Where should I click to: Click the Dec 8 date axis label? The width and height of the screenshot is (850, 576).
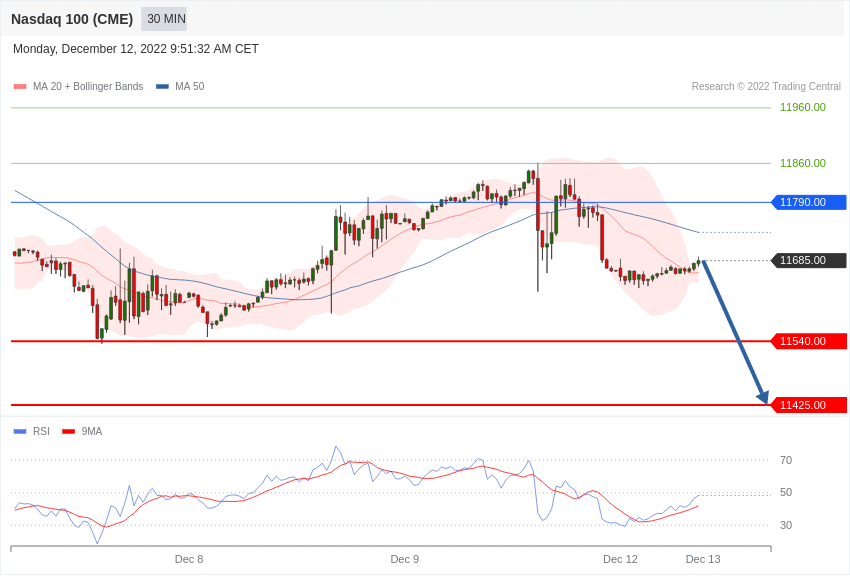click(x=189, y=559)
